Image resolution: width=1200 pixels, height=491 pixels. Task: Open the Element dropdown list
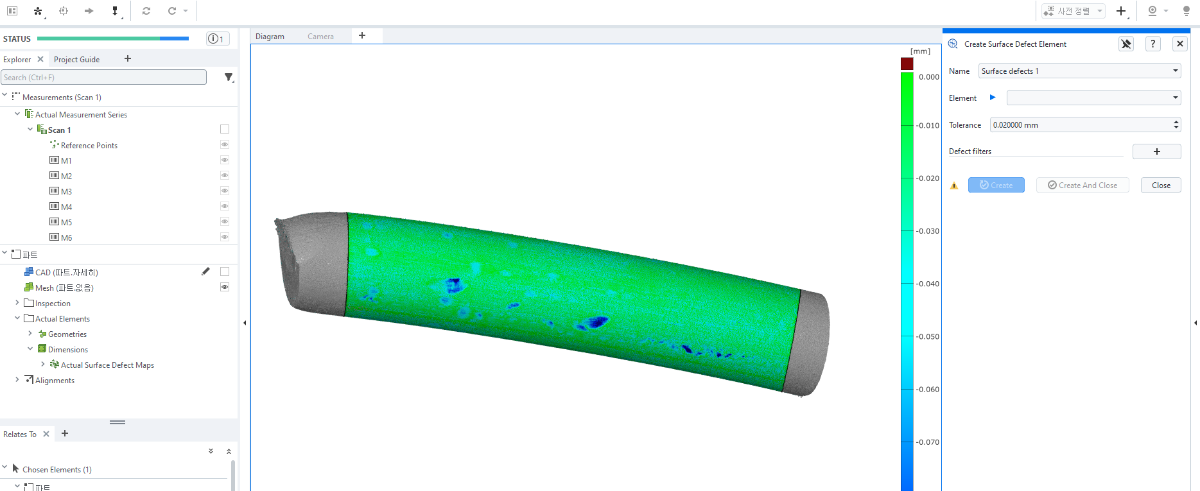(1094, 98)
